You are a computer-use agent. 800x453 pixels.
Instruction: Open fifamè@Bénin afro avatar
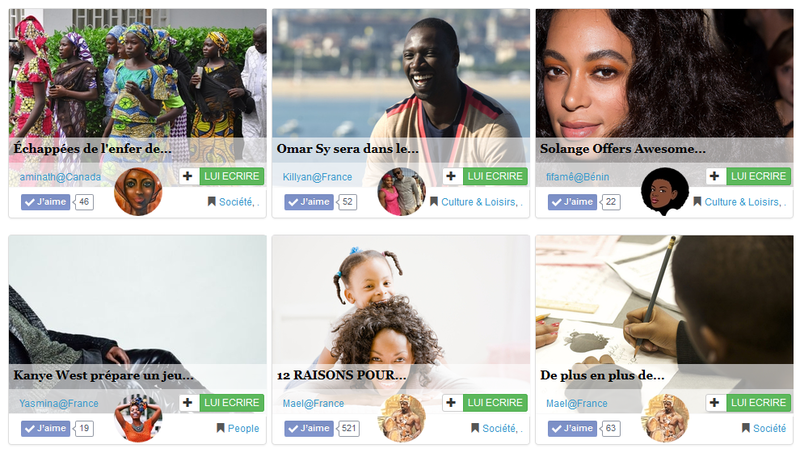click(665, 192)
